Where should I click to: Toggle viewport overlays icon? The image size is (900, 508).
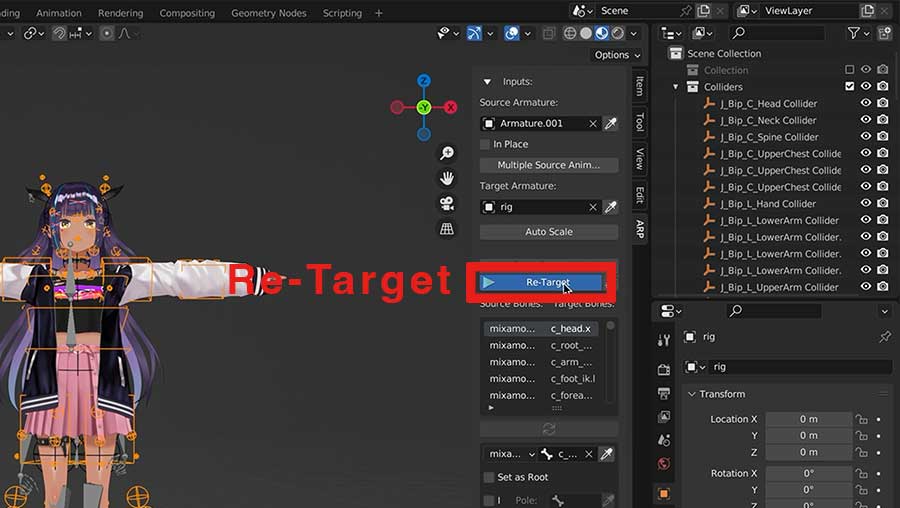(511, 33)
